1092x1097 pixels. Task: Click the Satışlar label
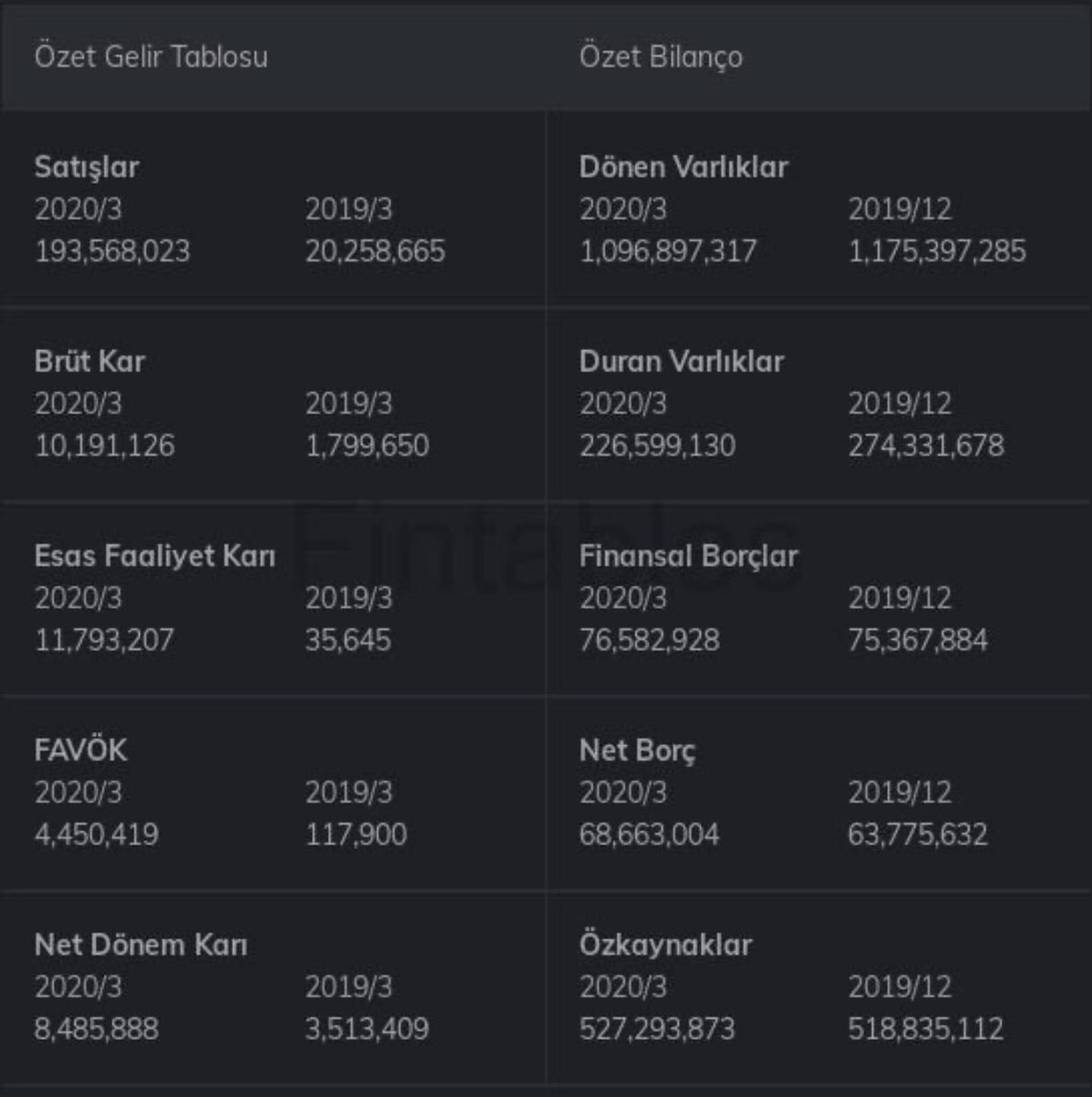tap(87, 167)
